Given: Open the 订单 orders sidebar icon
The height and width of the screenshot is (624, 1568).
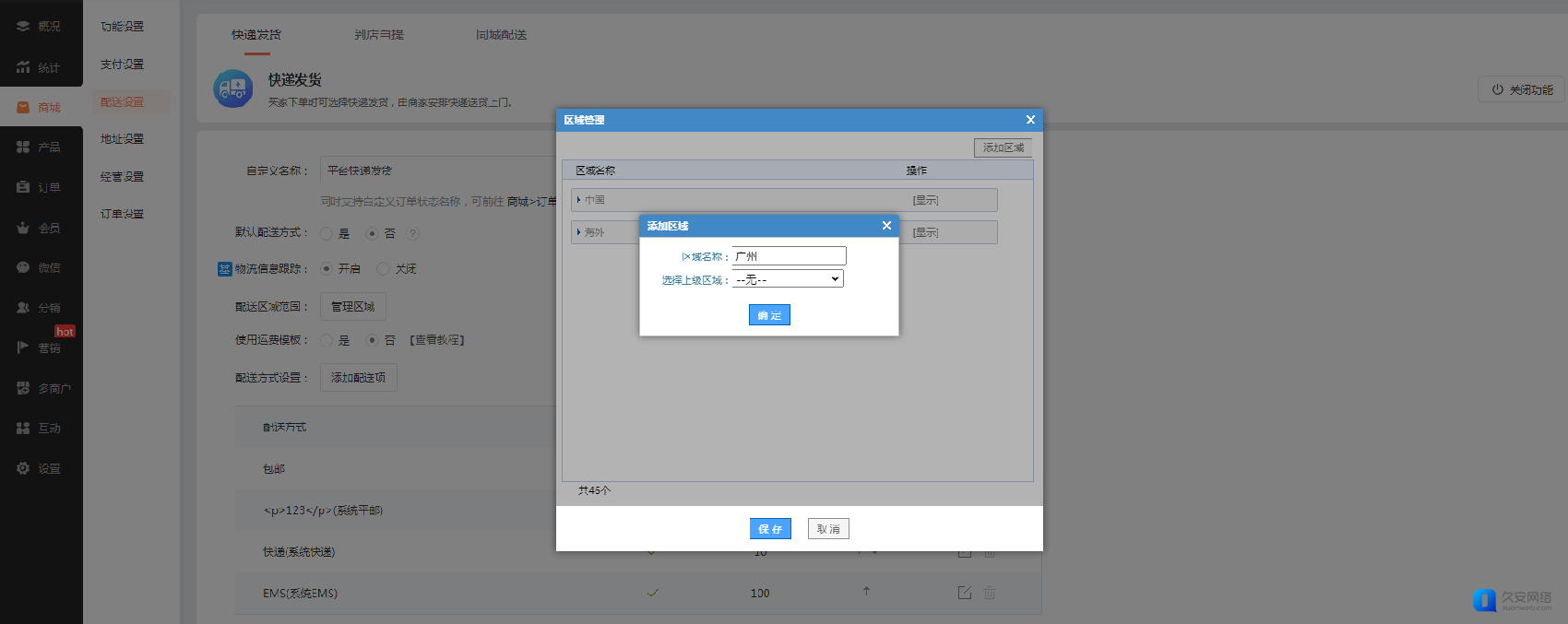Looking at the screenshot, I should coord(23,187).
